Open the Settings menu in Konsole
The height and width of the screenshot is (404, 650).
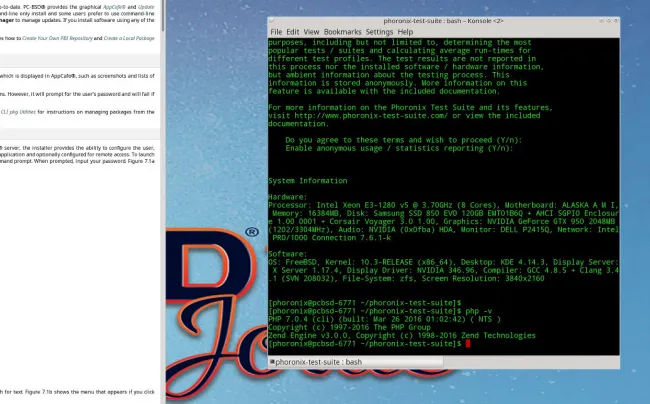coord(379,32)
